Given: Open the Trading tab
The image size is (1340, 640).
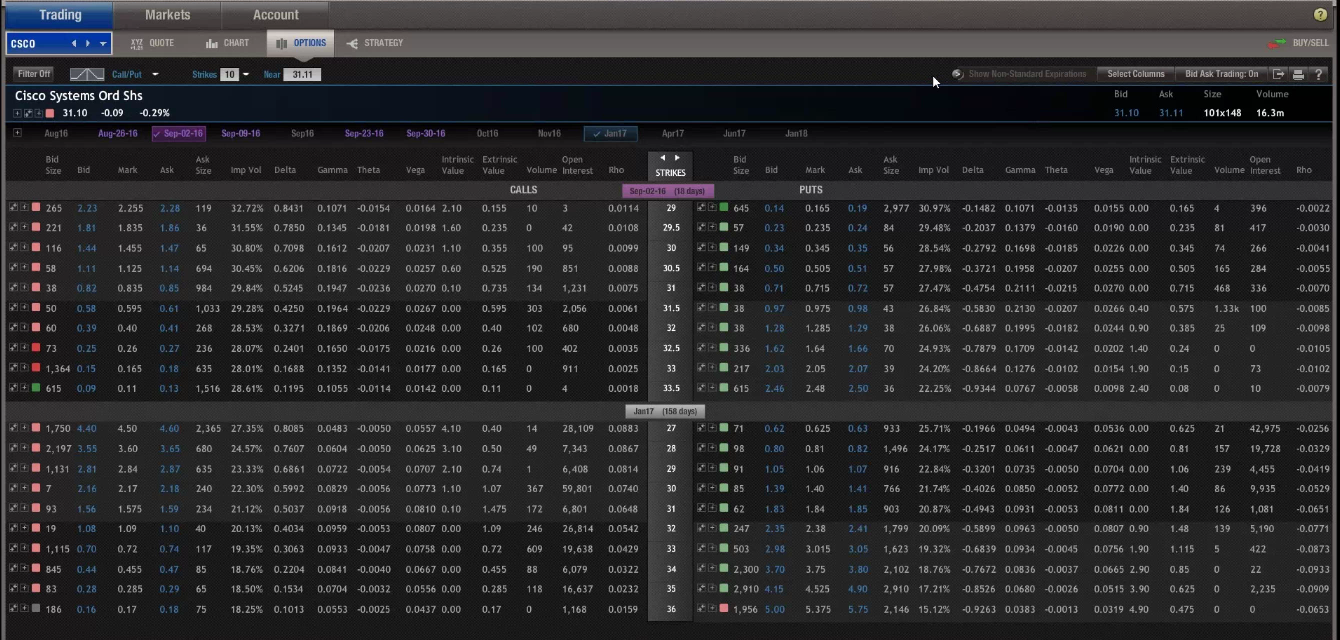Looking at the screenshot, I should 60,15.
